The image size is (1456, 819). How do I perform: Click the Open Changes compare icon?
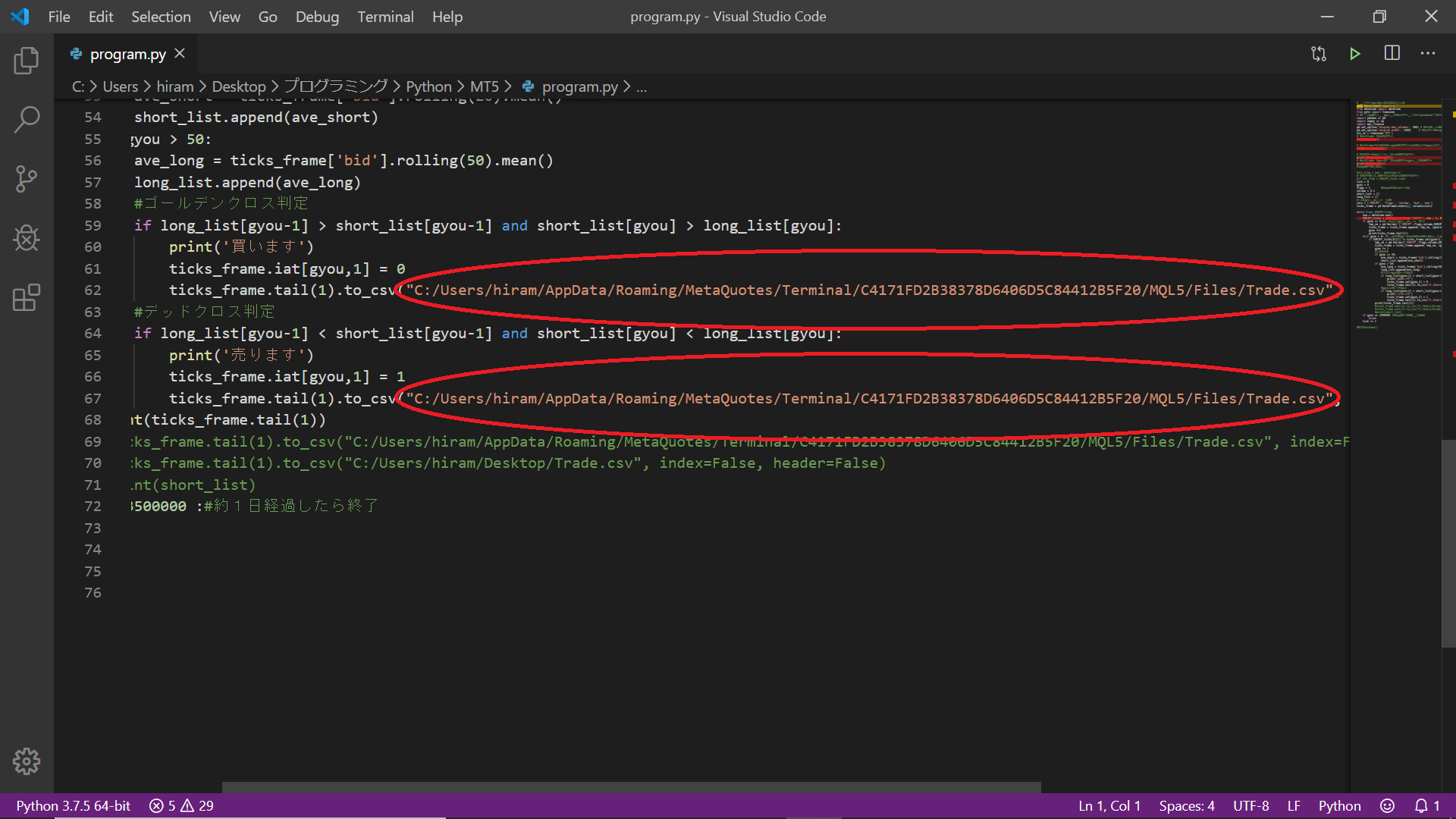pos(1319,54)
